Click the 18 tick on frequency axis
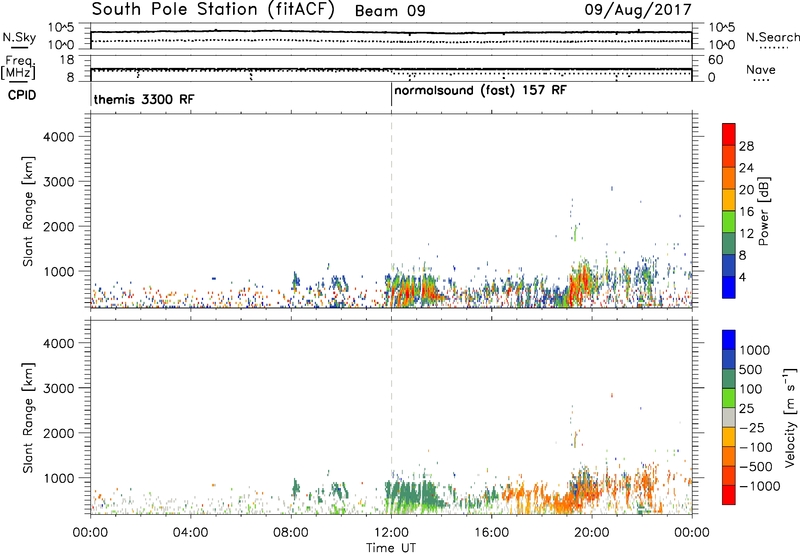This screenshot has width=800, height=554. 67,60
